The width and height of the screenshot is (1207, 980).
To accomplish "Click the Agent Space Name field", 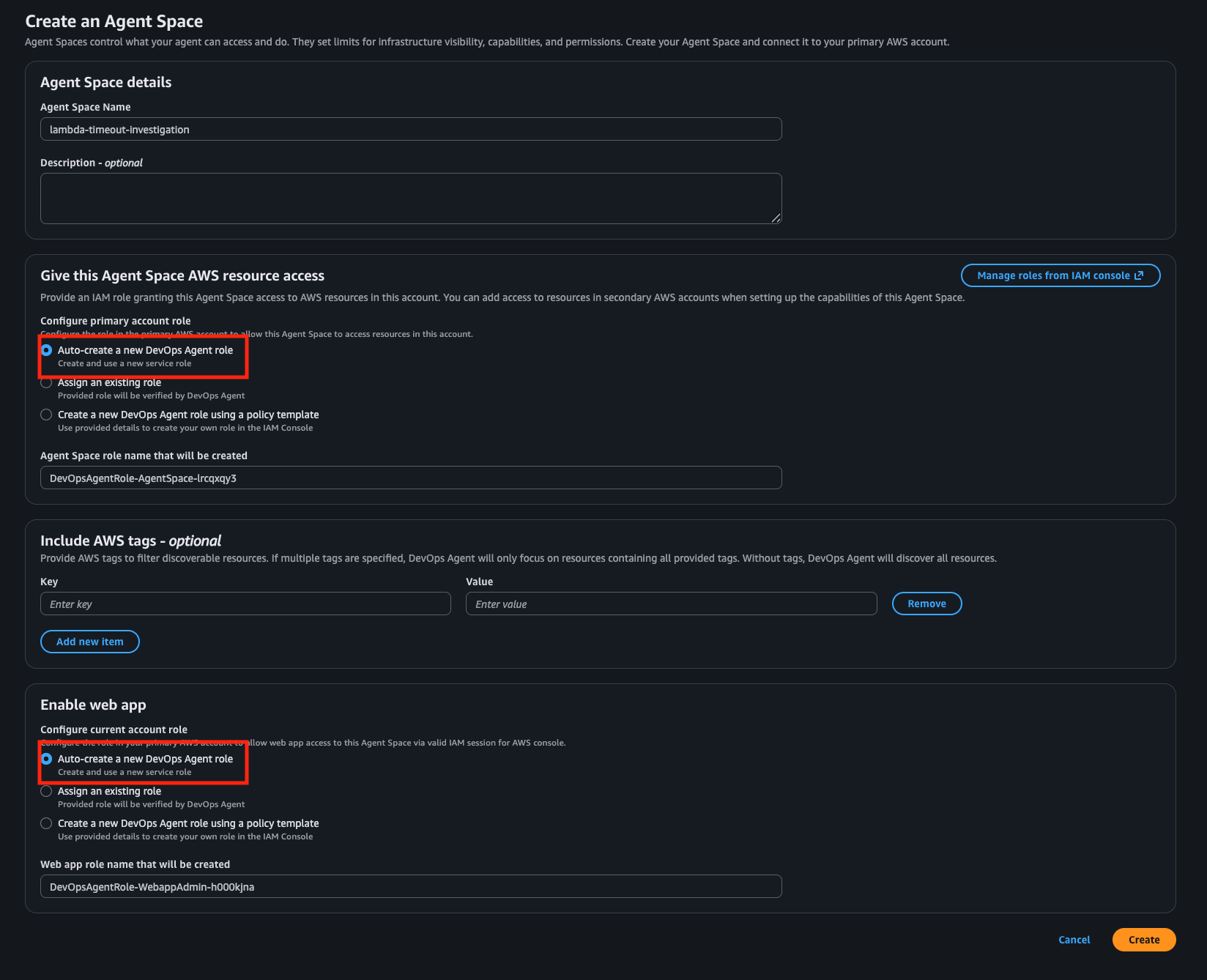I will [410, 130].
